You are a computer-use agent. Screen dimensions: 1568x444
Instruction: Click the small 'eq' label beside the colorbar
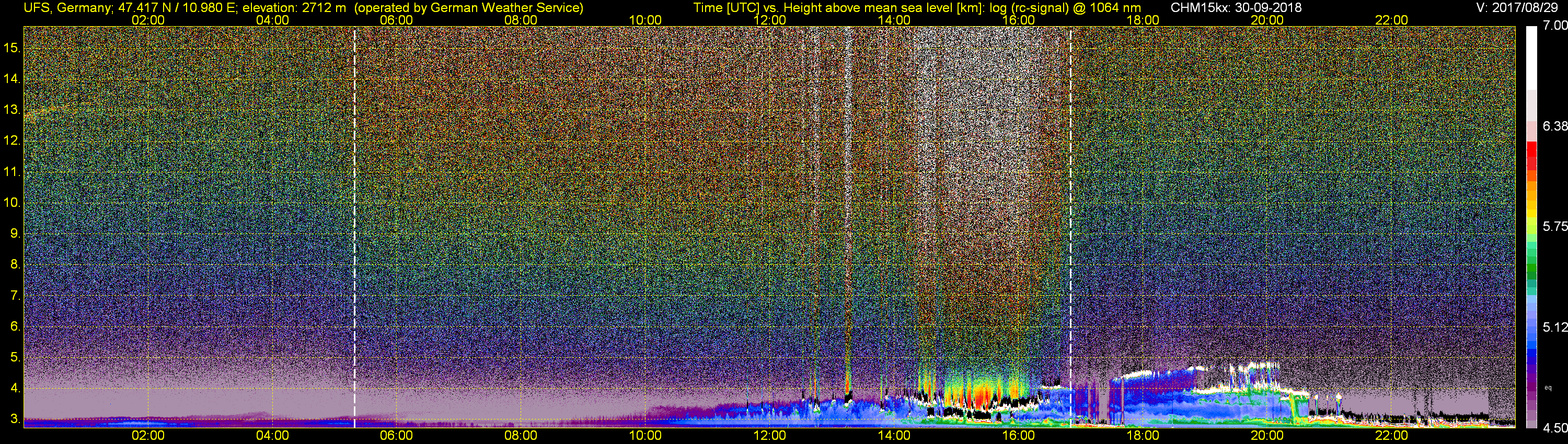(x=1548, y=388)
